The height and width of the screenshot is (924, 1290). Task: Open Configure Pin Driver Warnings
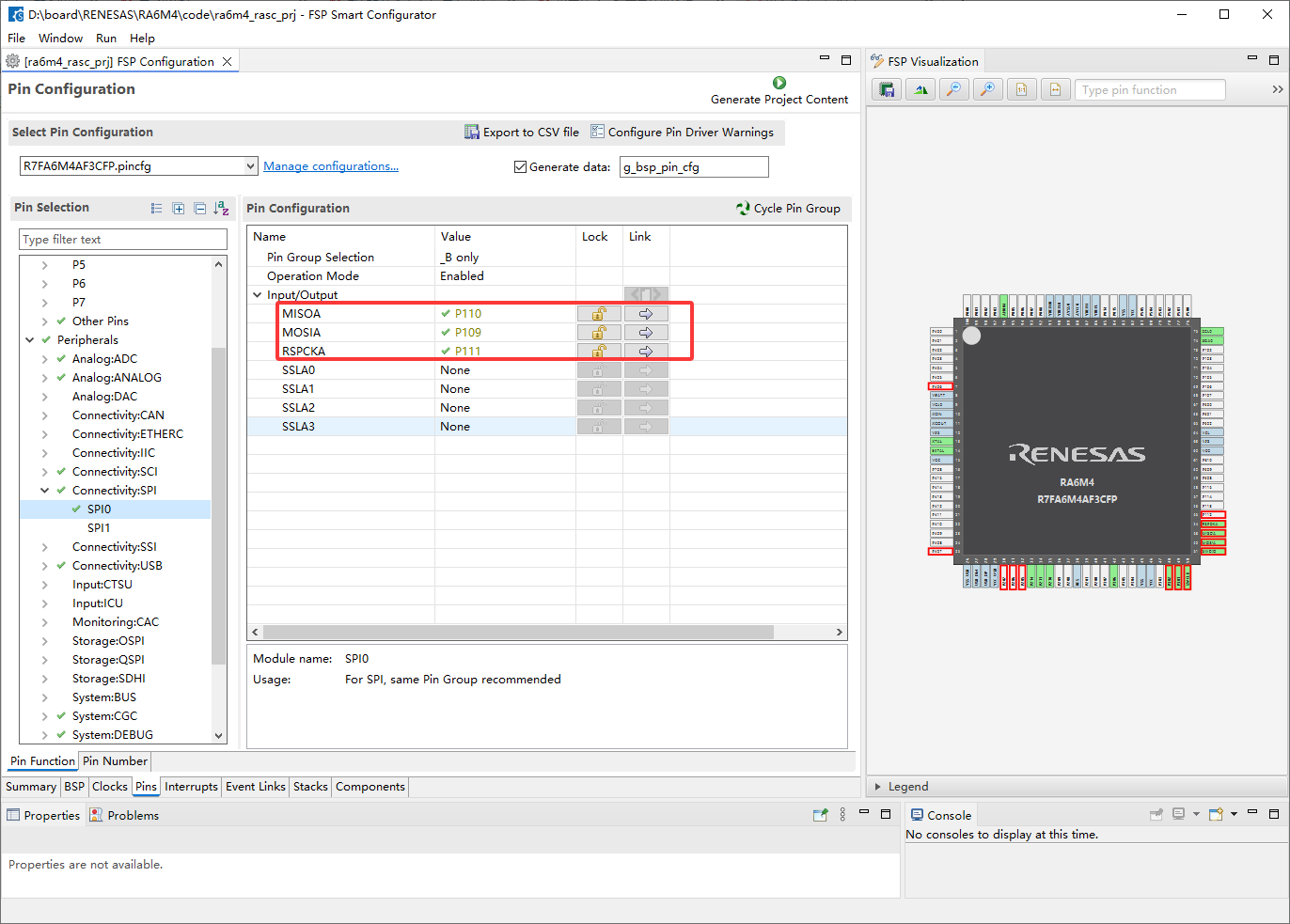682,132
